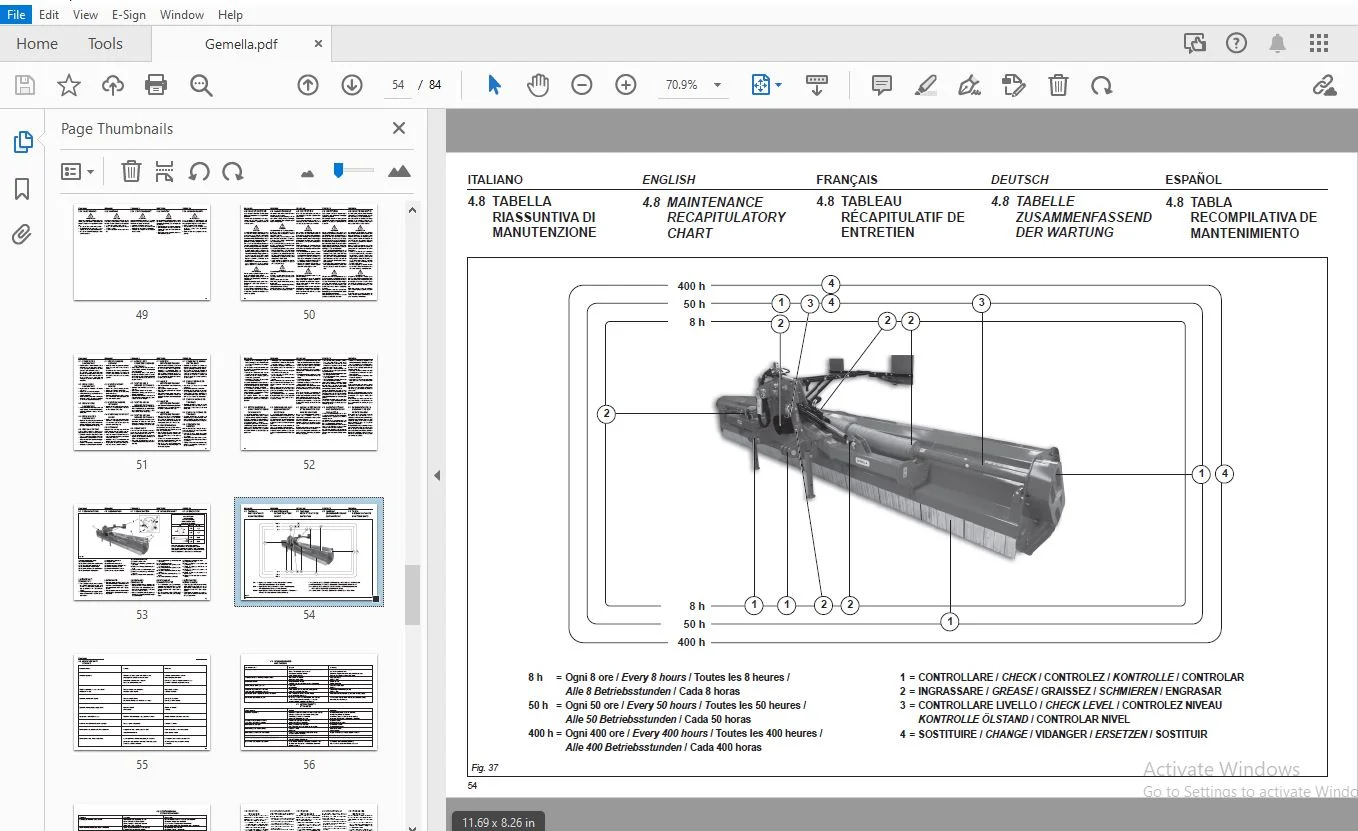Open the Bookmarks sidebar icon

click(22, 189)
